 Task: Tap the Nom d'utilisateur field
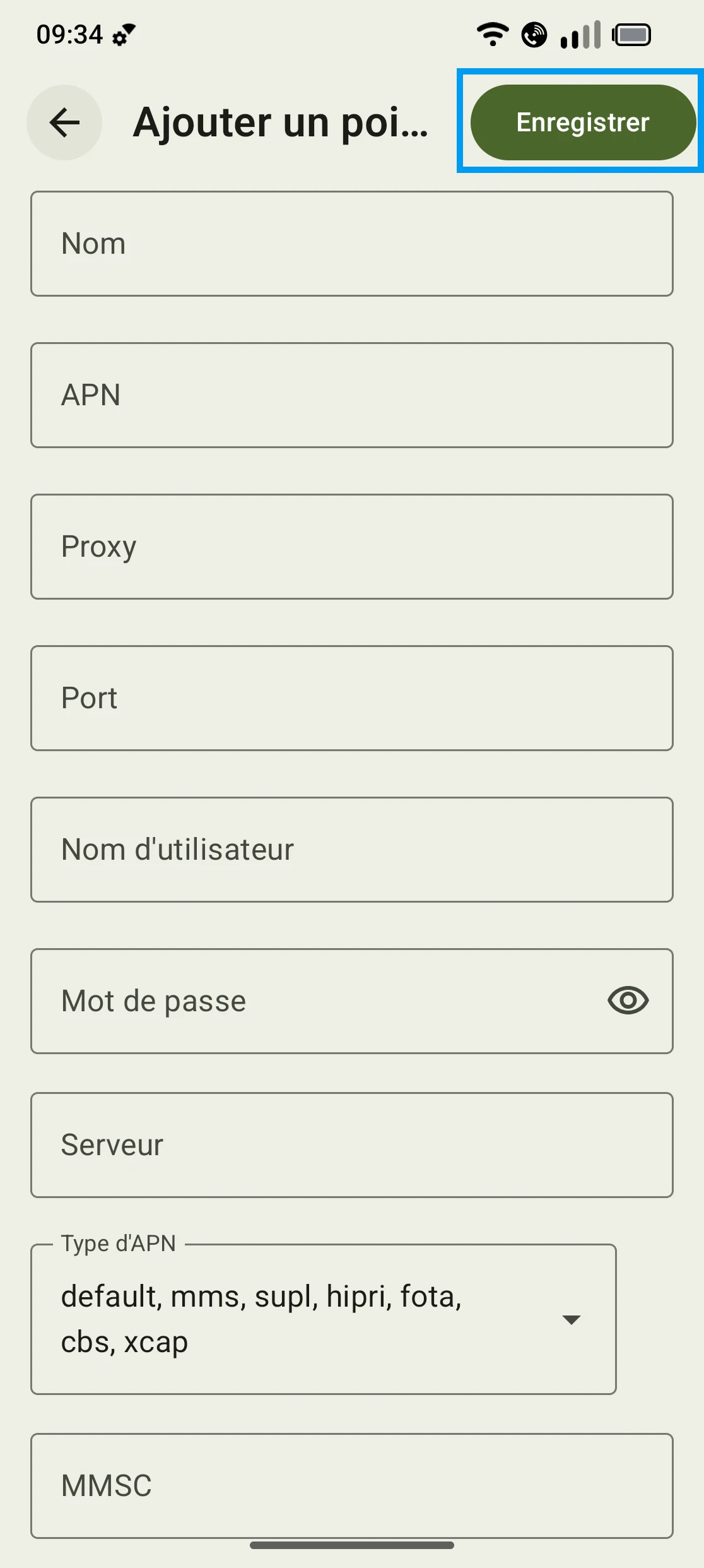[351, 850]
